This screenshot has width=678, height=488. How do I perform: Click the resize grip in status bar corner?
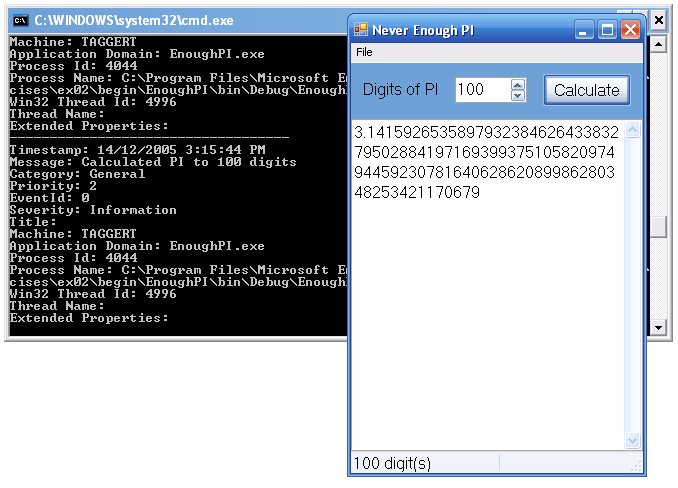[x=635, y=467]
